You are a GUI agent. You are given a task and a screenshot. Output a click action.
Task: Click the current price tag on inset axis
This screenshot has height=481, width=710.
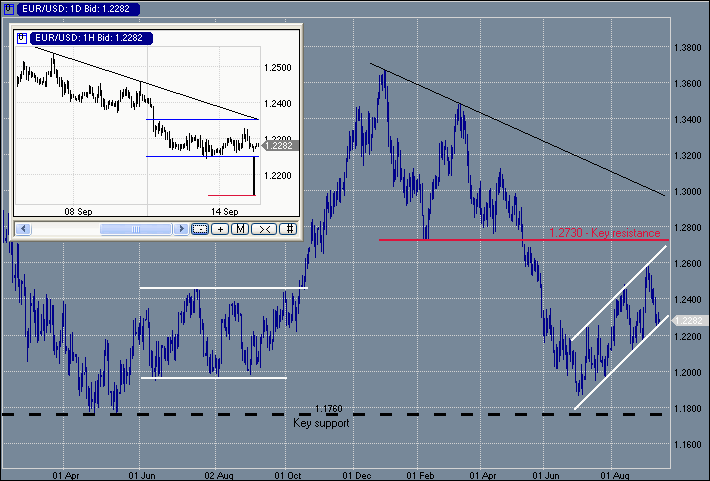tap(279, 146)
